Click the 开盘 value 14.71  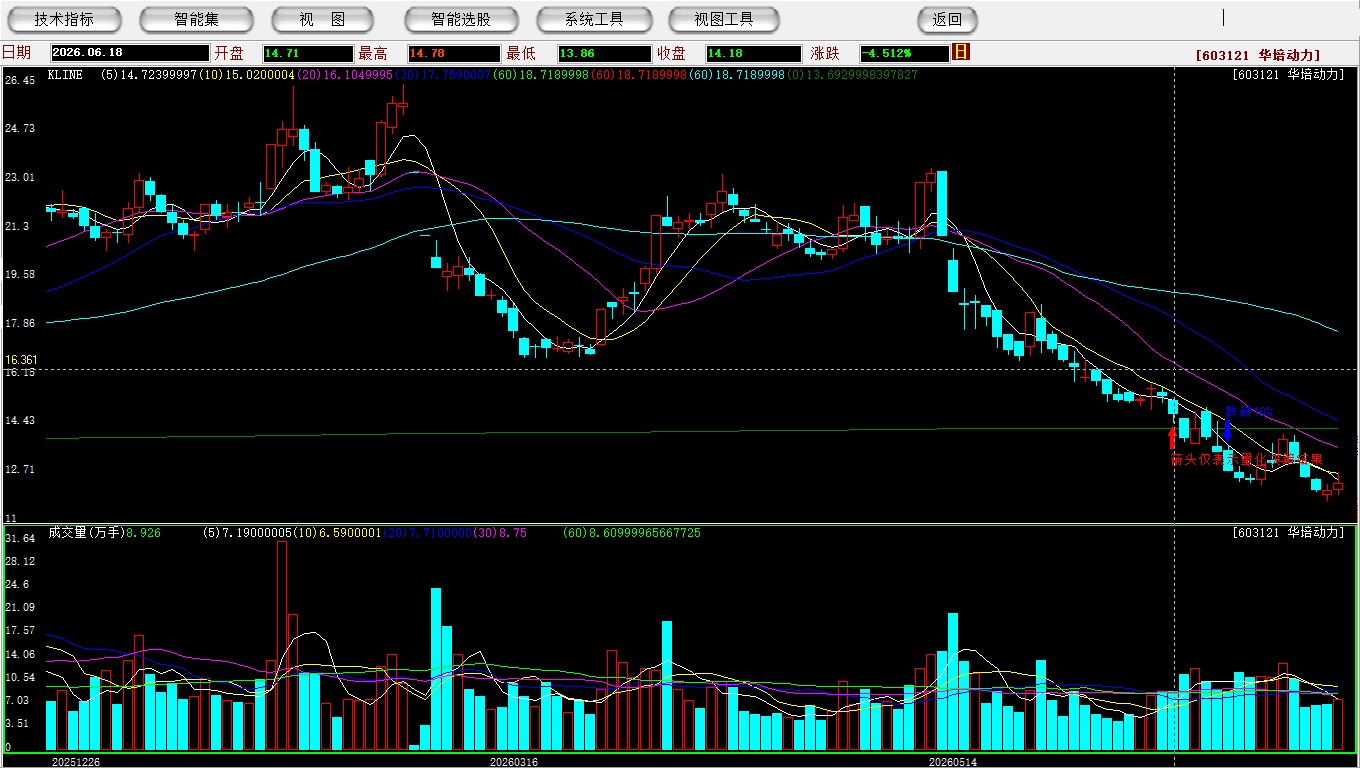308,53
